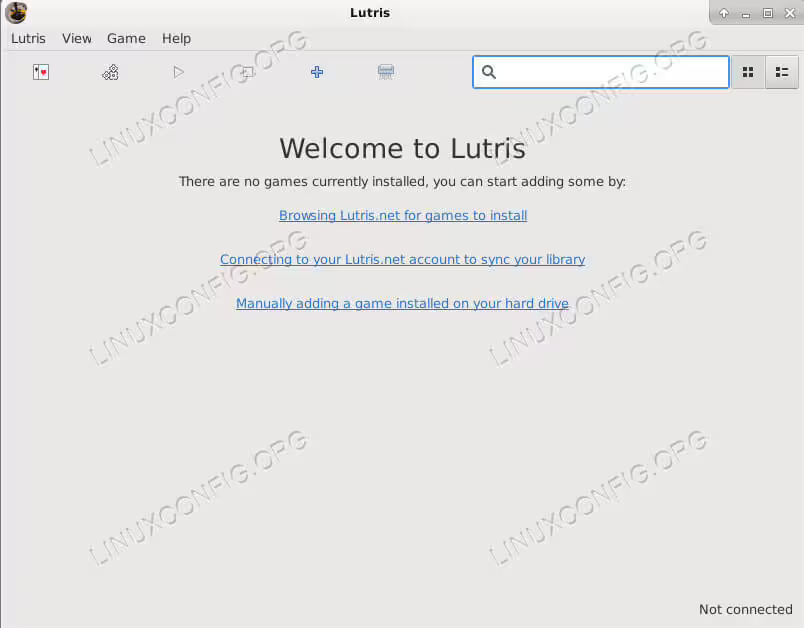
Task: Click Manually adding a game link
Action: click(x=402, y=303)
